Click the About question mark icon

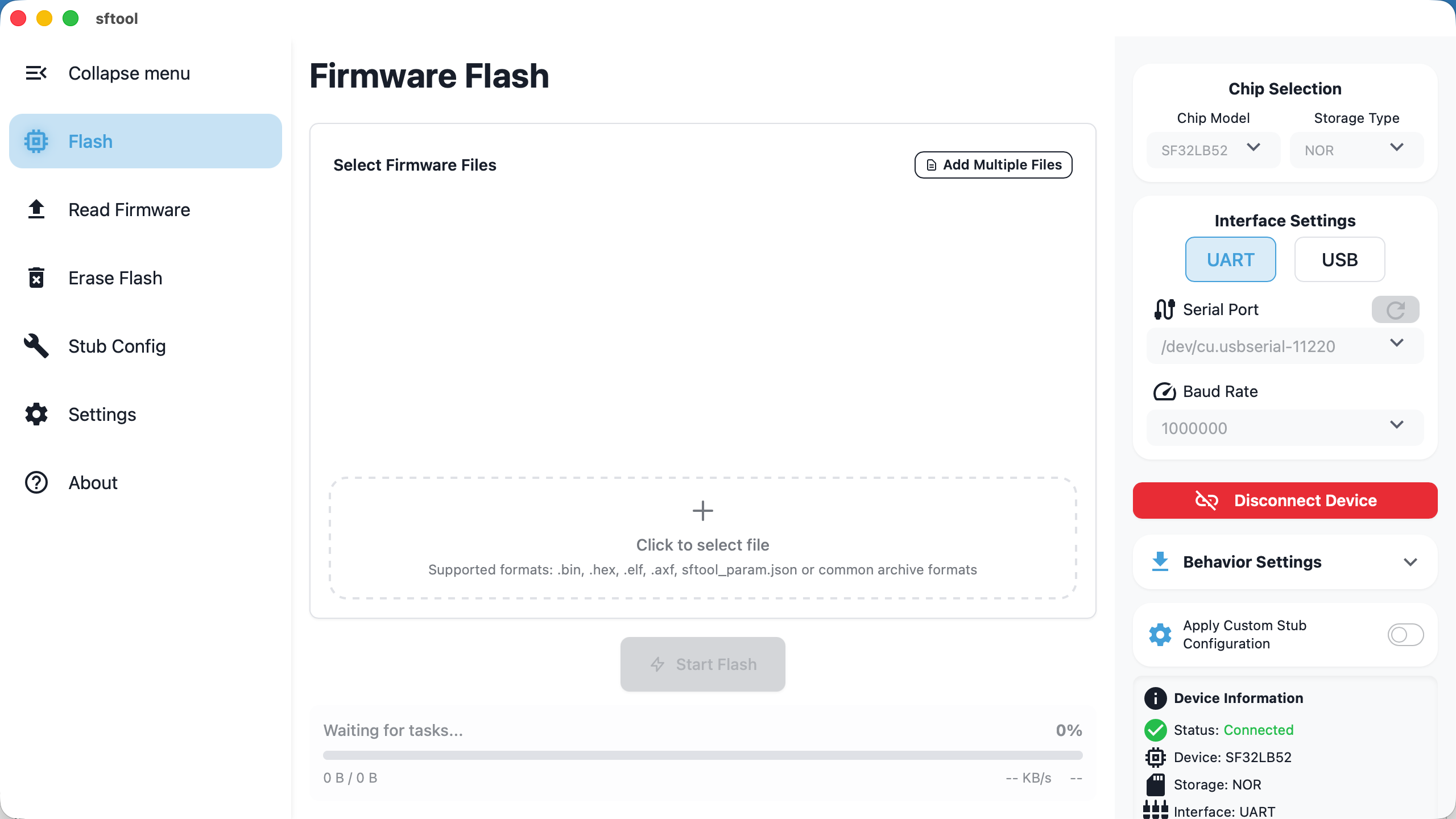36,483
